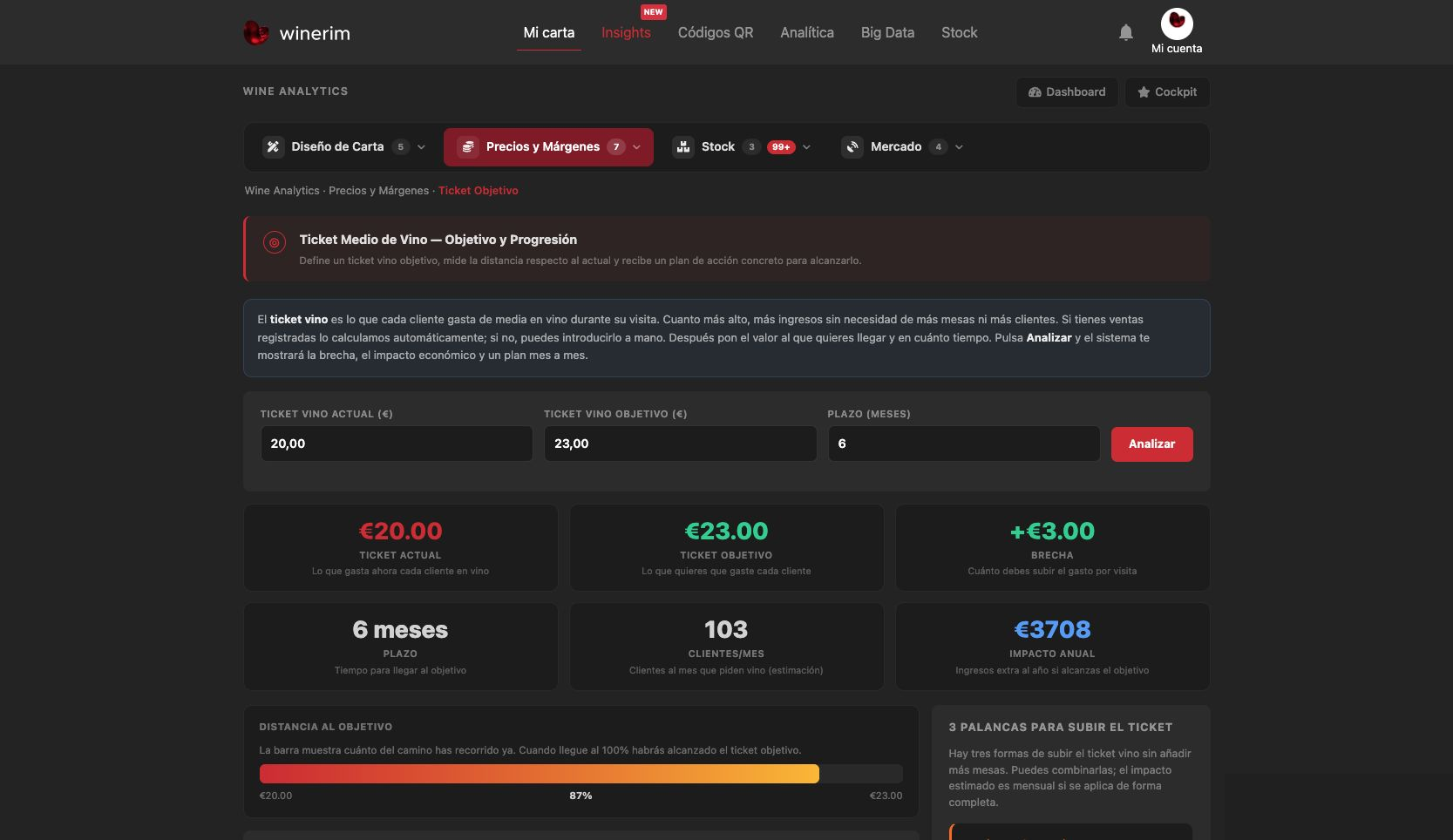Screen dimensions: 1453x840
Task: Click the Mercado icon
Action: (x=852, y=147)
